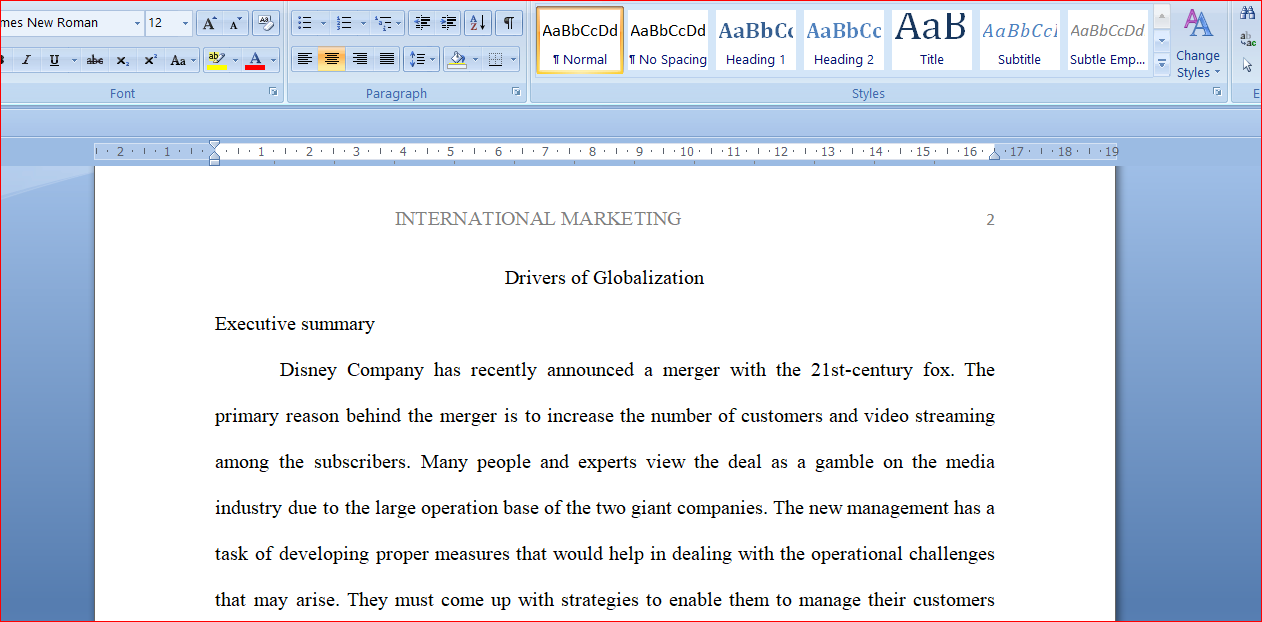Click the Shading paint bucket
The image size is (1262, 622).
(457, 60)
